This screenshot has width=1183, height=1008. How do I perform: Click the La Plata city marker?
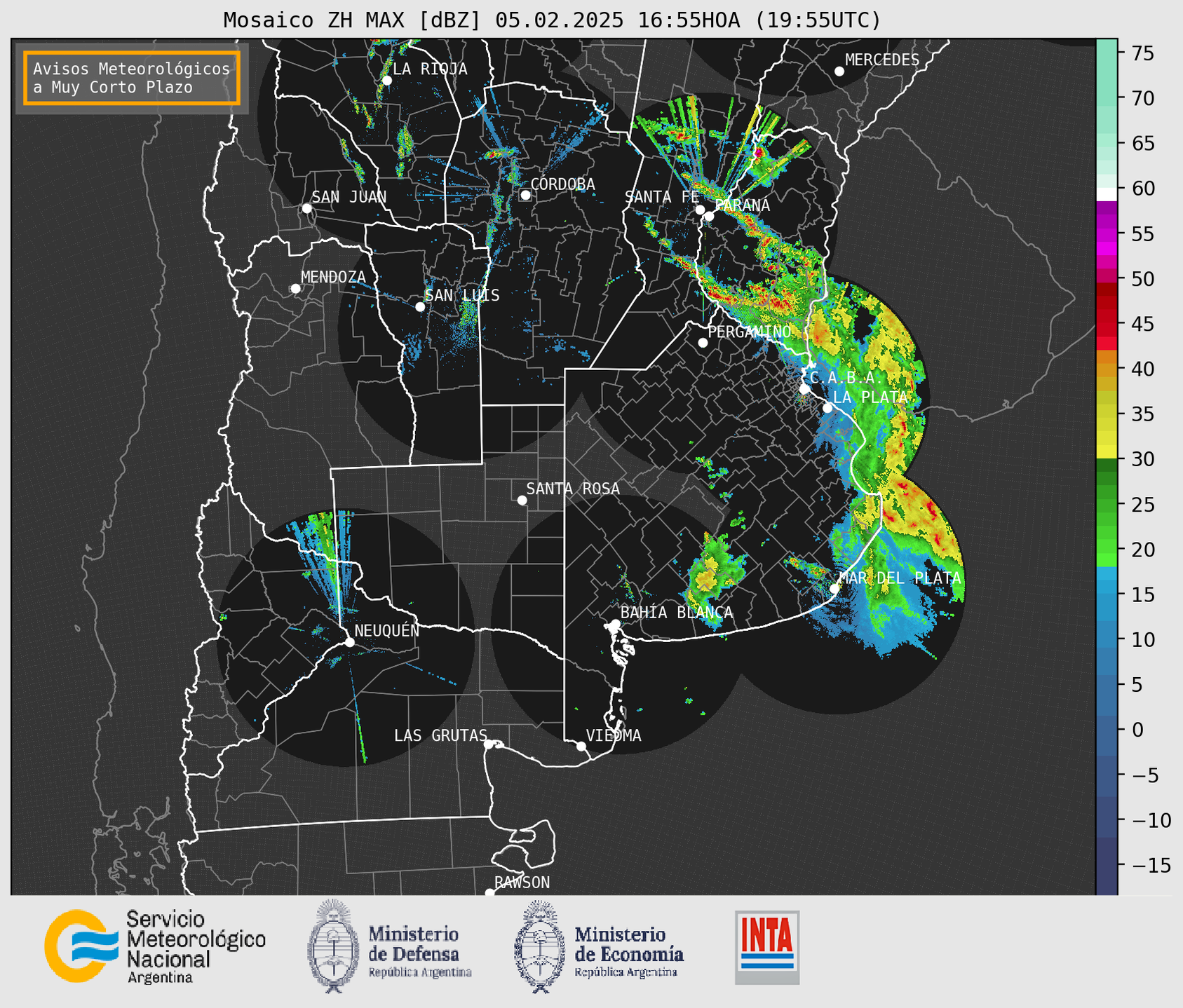pos(827,408)
